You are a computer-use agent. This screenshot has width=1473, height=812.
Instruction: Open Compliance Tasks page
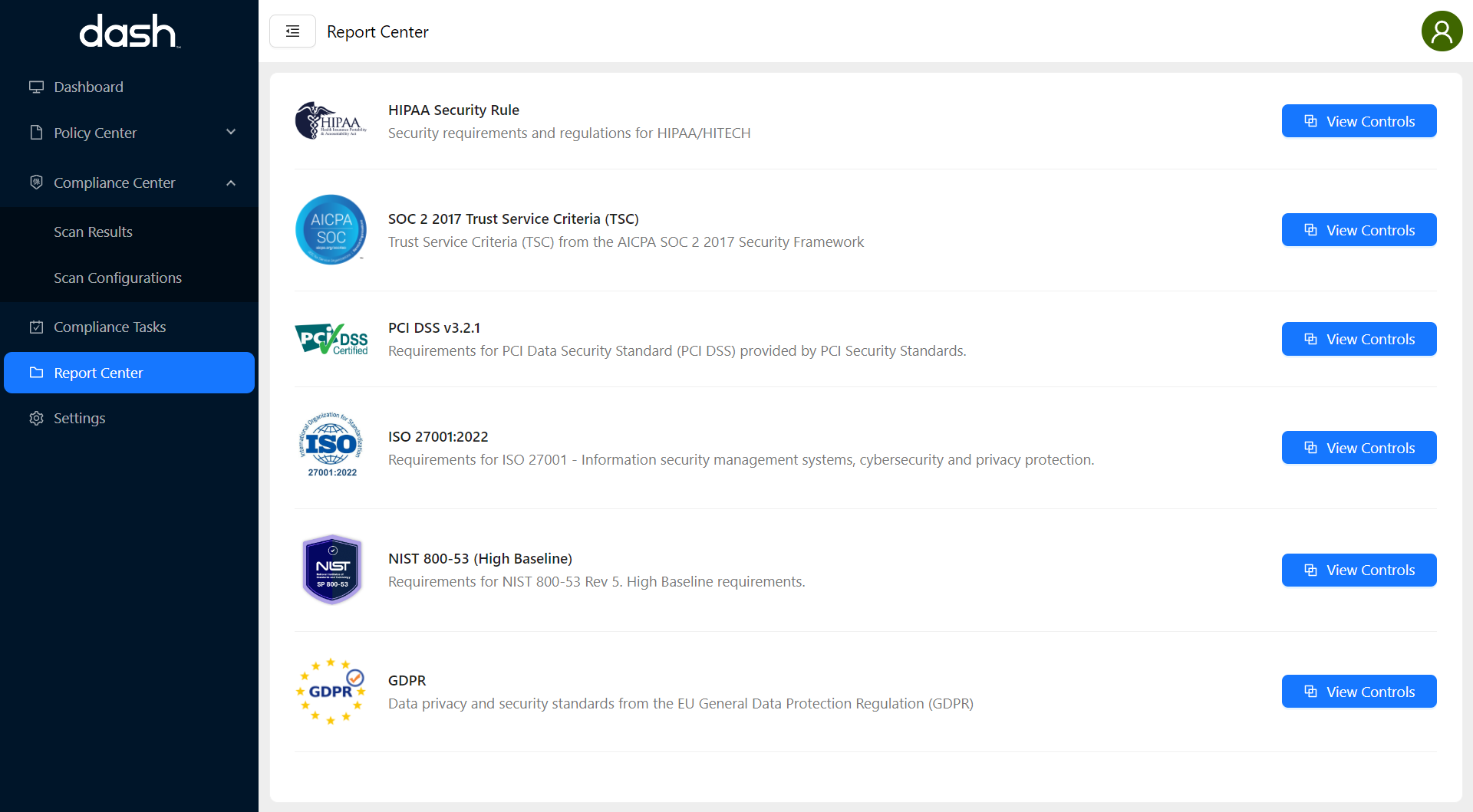(110, 327)
